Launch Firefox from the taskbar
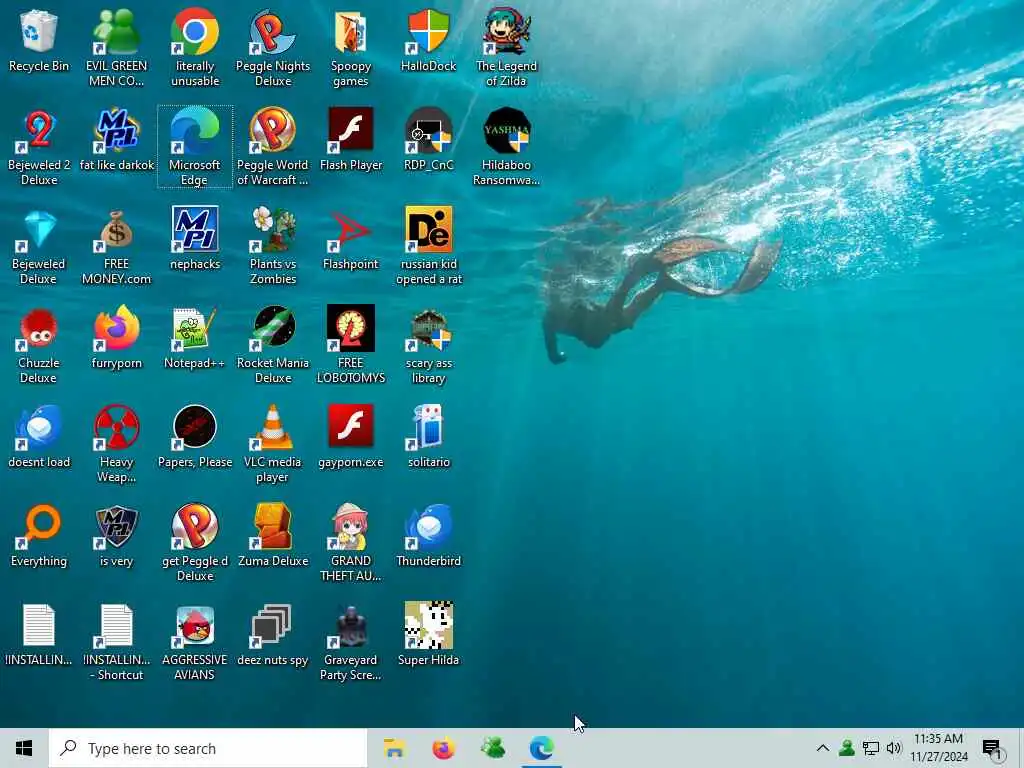The height and width of the screenshot is (768, 1024). coord(443,748)
